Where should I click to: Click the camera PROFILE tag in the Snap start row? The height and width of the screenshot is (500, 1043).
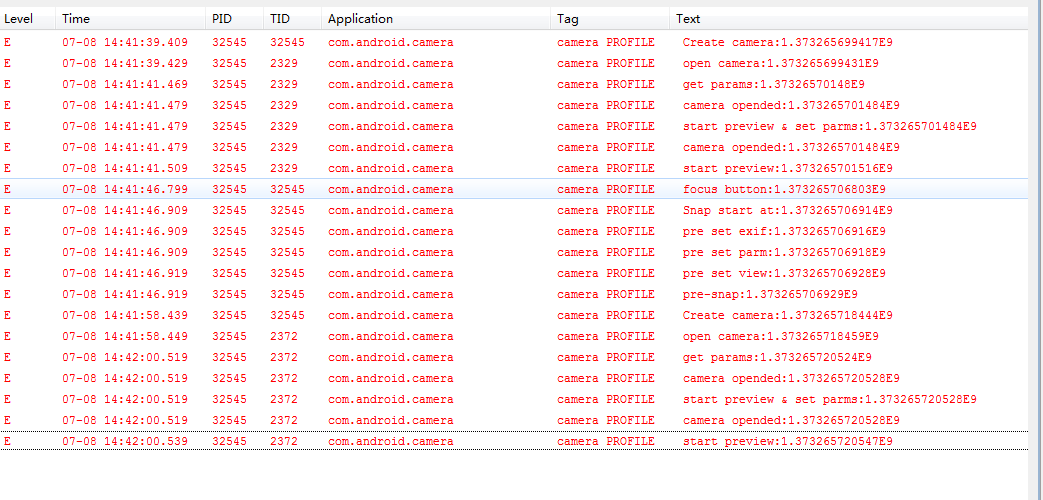point(606,210)
